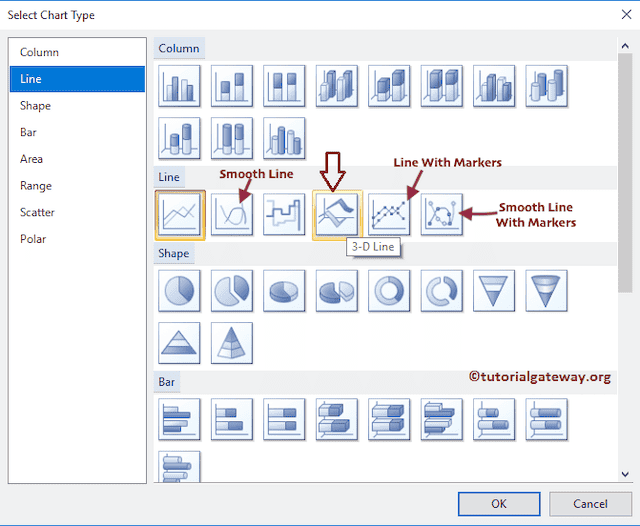Choose the Stacked Column chart icon
Image resolution: width=640 pixels, height=526 pixels.
[x=232, y=86]
